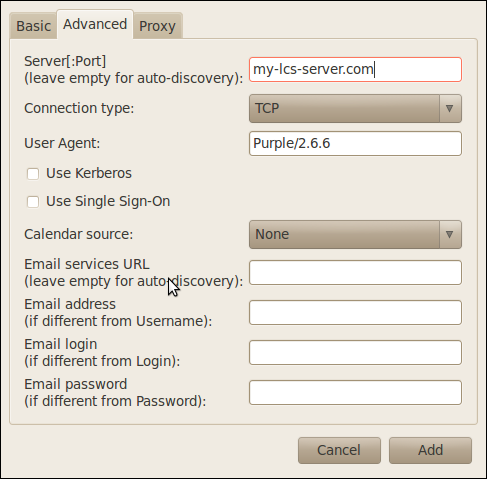Enable the Use Kerberos checkbox
The image size is (487, 479).
tap(33, 174)
